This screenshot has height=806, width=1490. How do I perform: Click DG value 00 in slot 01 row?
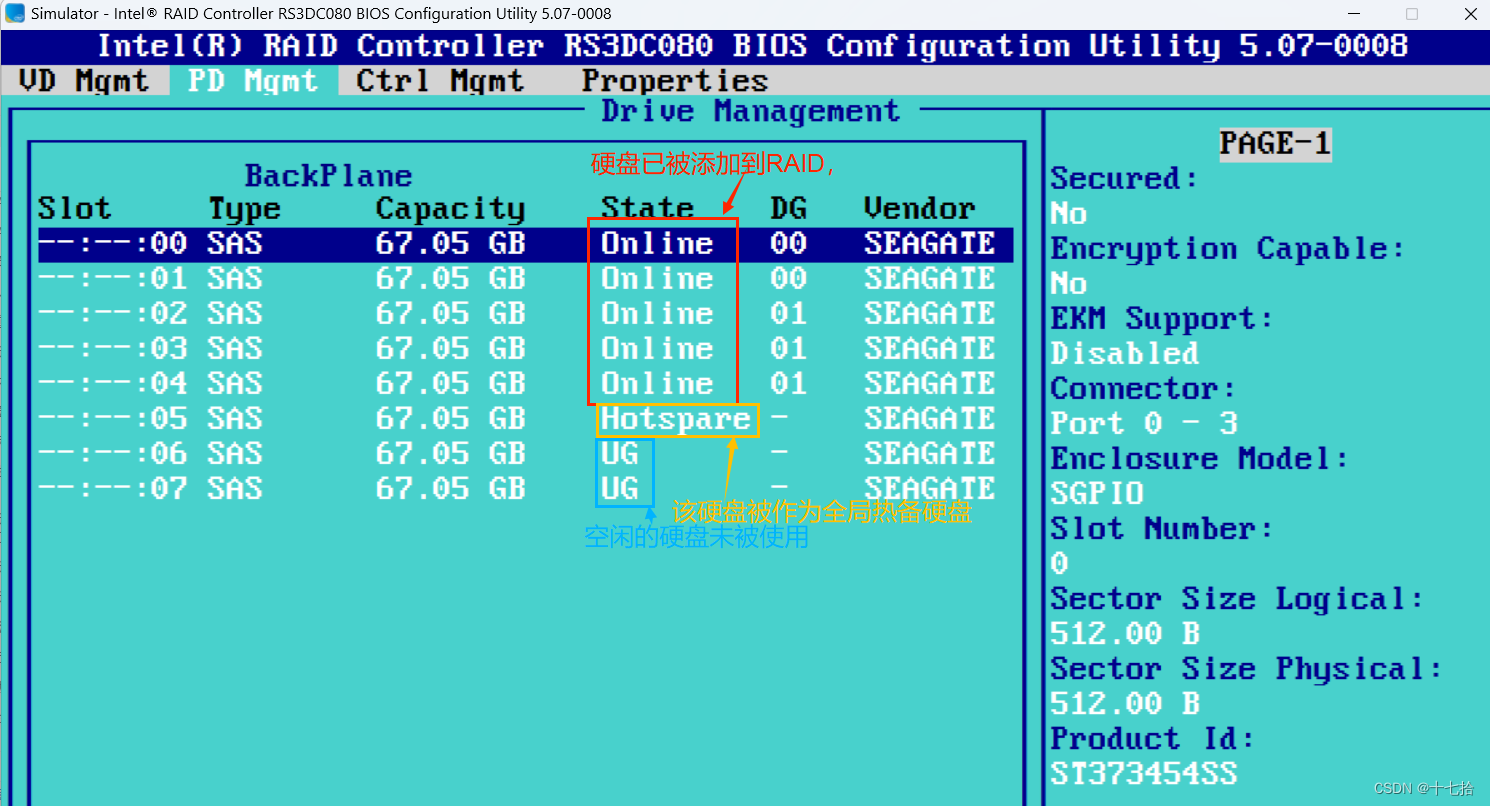click(788, 279)
